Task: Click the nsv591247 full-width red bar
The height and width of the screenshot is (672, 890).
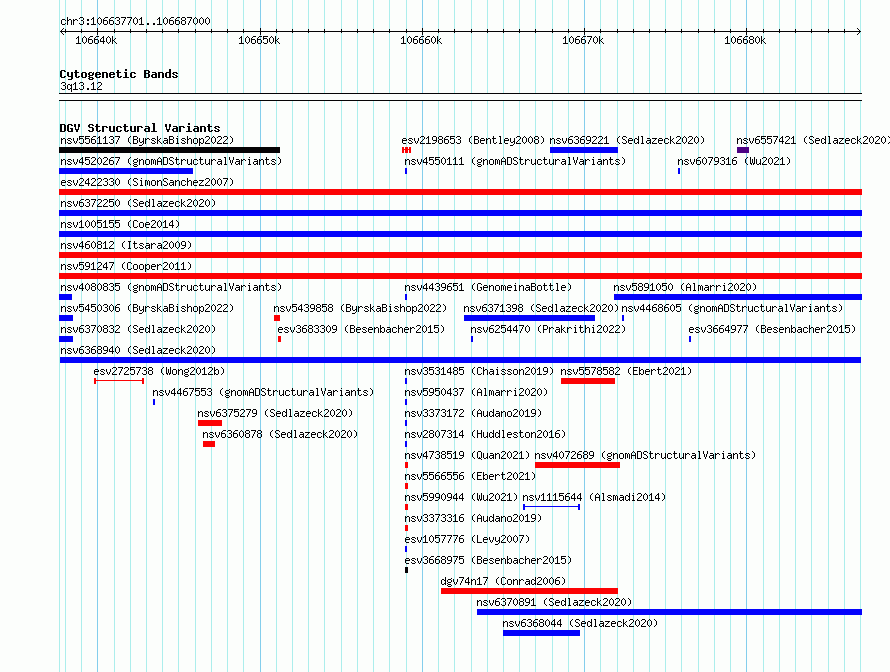Action: tap(460, 276)
